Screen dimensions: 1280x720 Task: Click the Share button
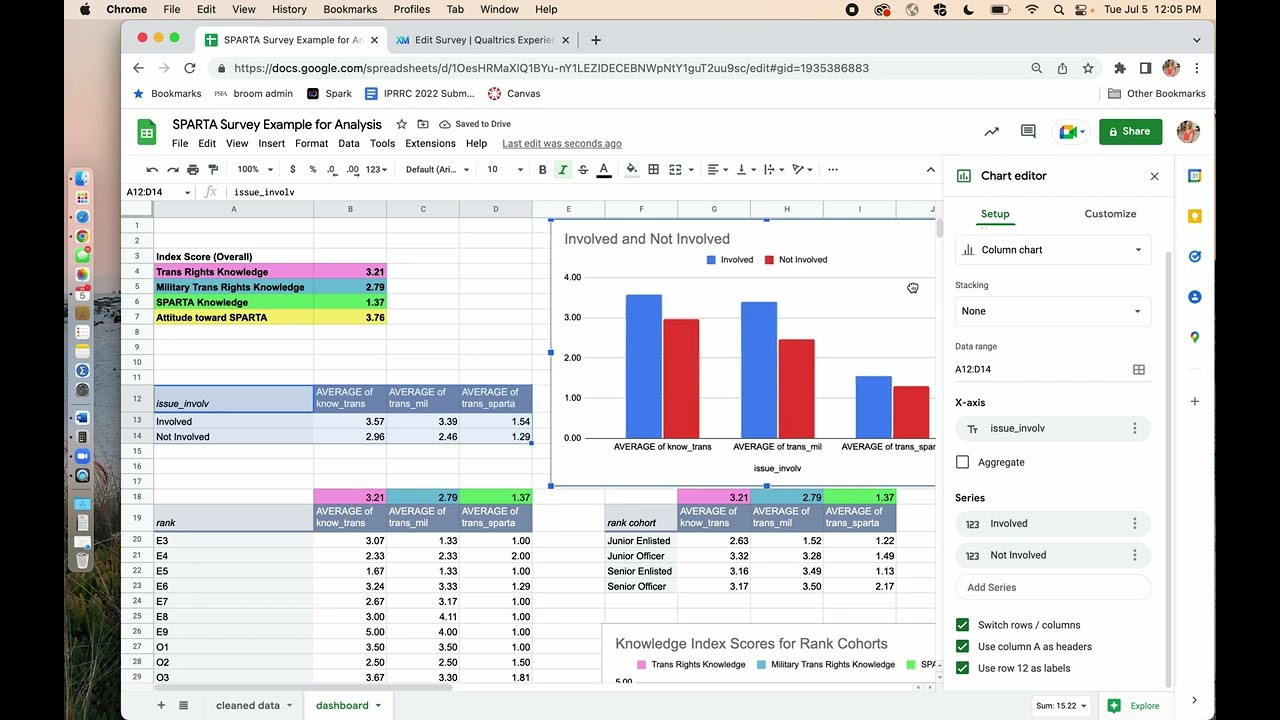tap(1130, 131)
